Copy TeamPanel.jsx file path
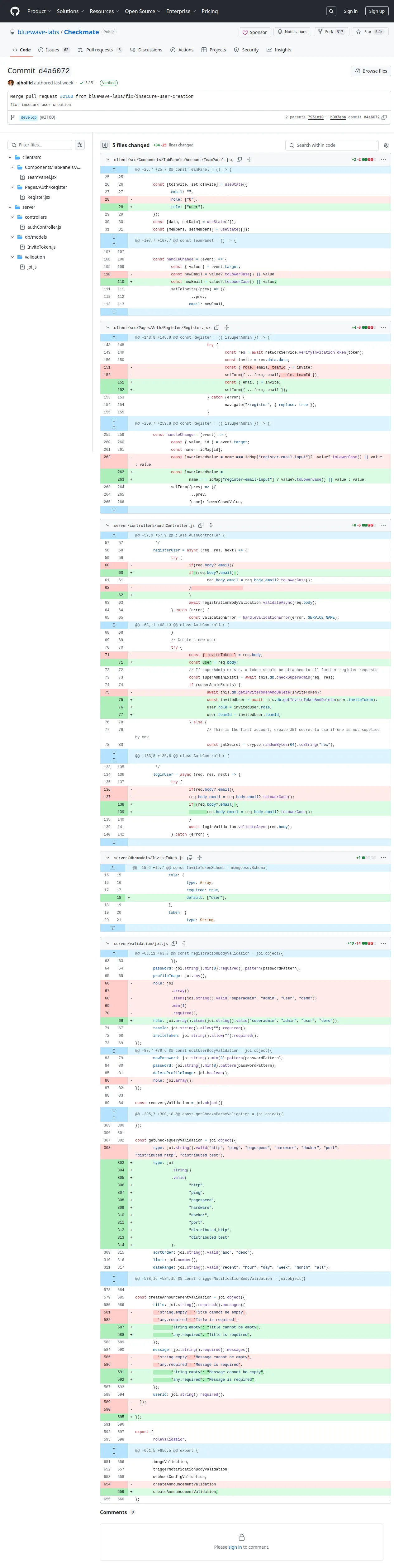The width and height of the screenshot is (394, 1568). click(x=239, y=160)
